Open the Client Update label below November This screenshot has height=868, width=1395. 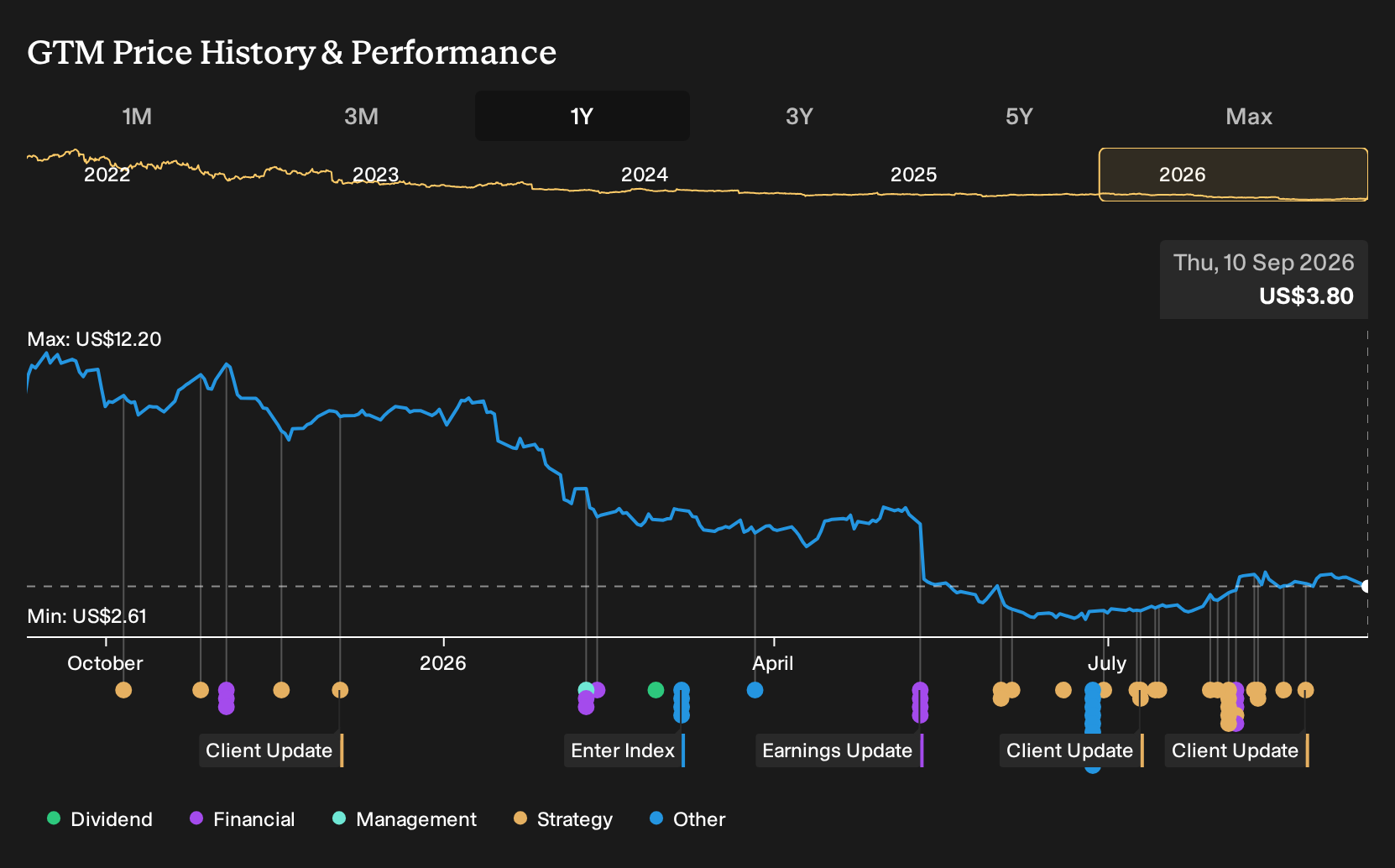coord(271,750)
